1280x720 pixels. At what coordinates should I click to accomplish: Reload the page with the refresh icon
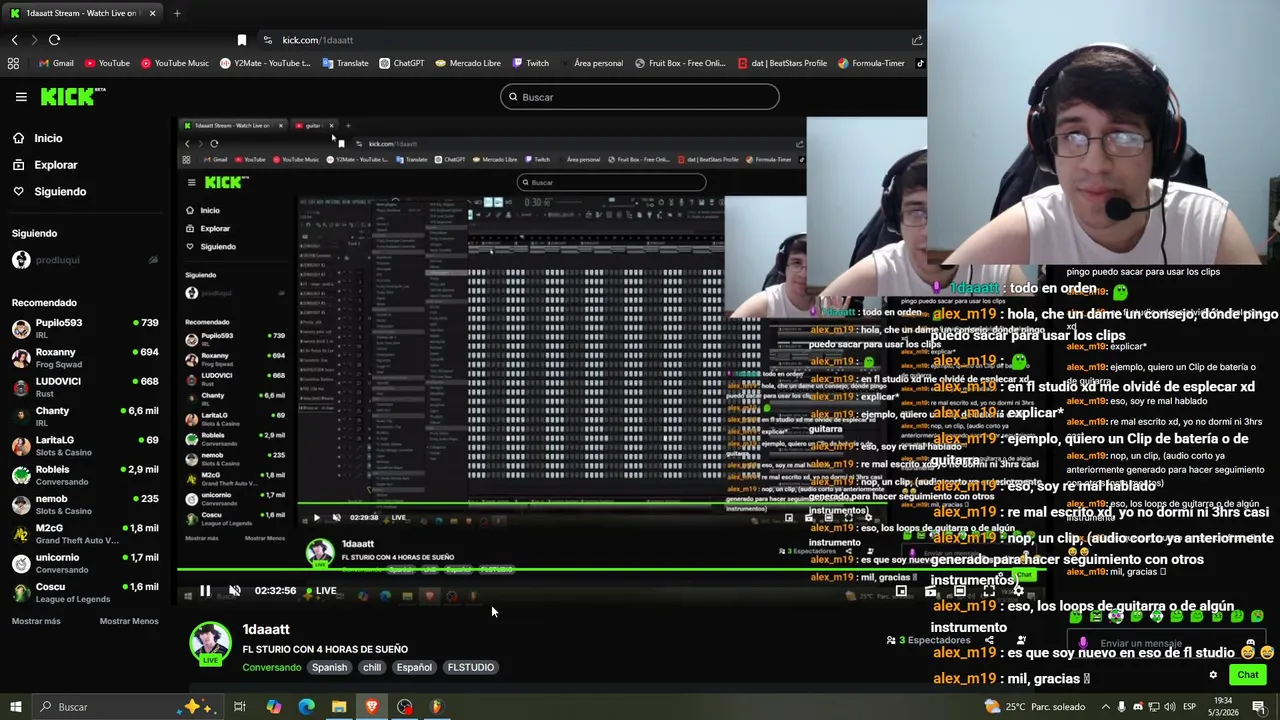tap(54, 40)
